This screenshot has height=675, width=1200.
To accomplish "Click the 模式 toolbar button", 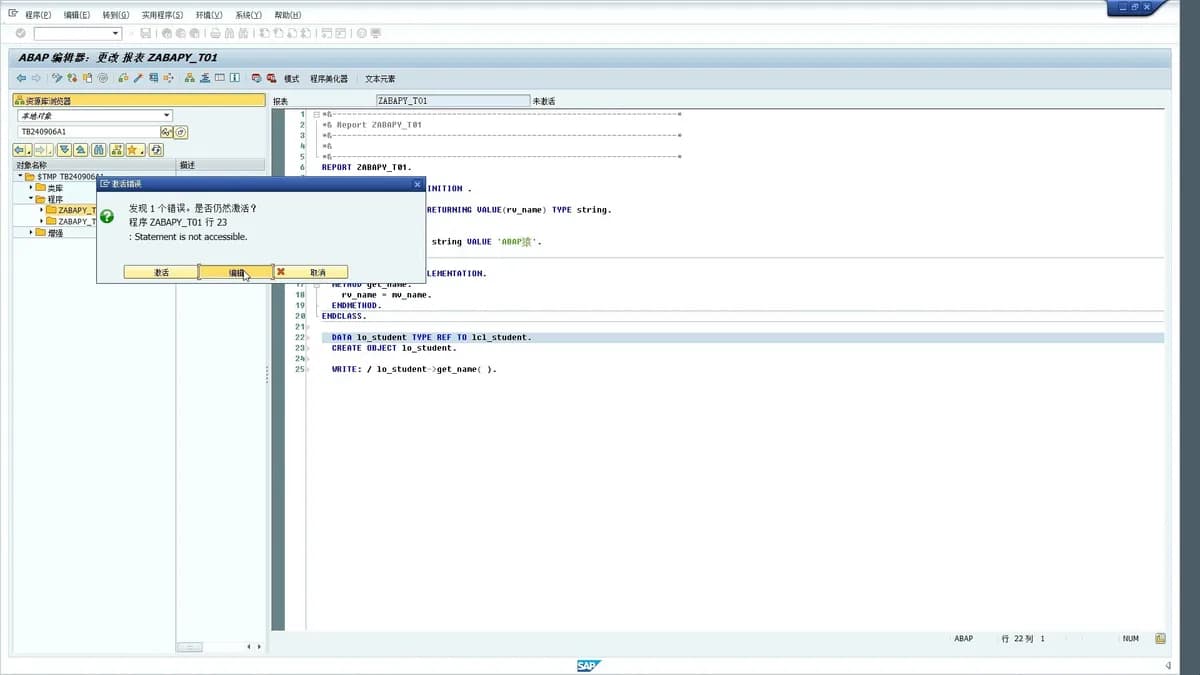I will [292, 78].
